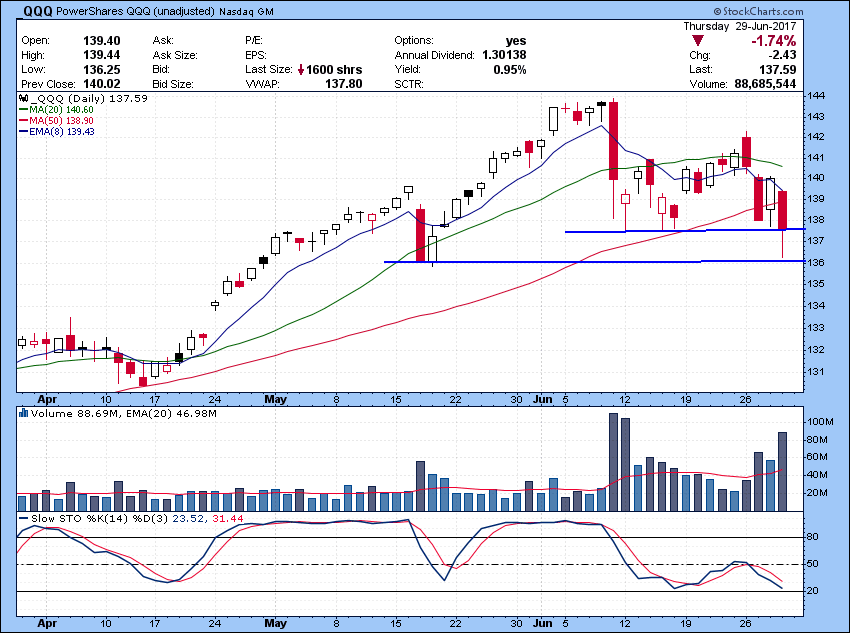850x633 pixels.
Task: Click the Bid Size: label
Action: (173, 84)
